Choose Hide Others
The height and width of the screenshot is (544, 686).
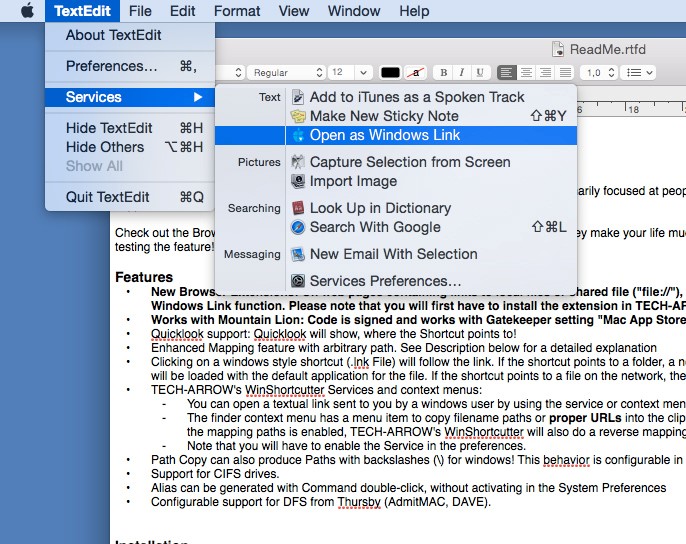tap(130, 147)
